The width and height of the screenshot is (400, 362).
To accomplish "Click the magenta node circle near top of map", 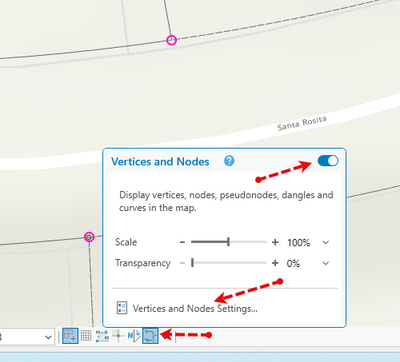I will tap(171, 40).
